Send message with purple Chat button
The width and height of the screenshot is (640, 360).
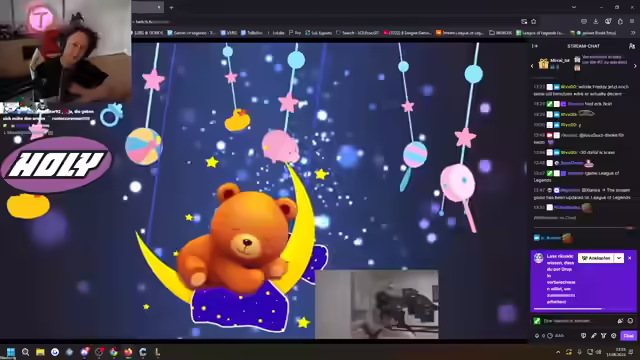tap(628, 336)
